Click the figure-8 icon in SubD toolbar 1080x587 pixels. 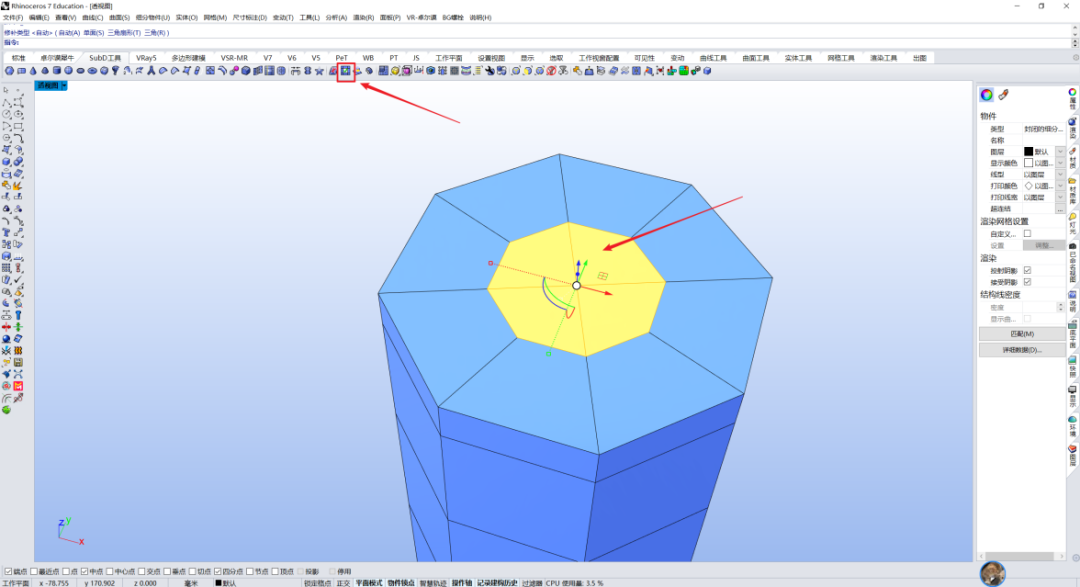tap(307, 70)
